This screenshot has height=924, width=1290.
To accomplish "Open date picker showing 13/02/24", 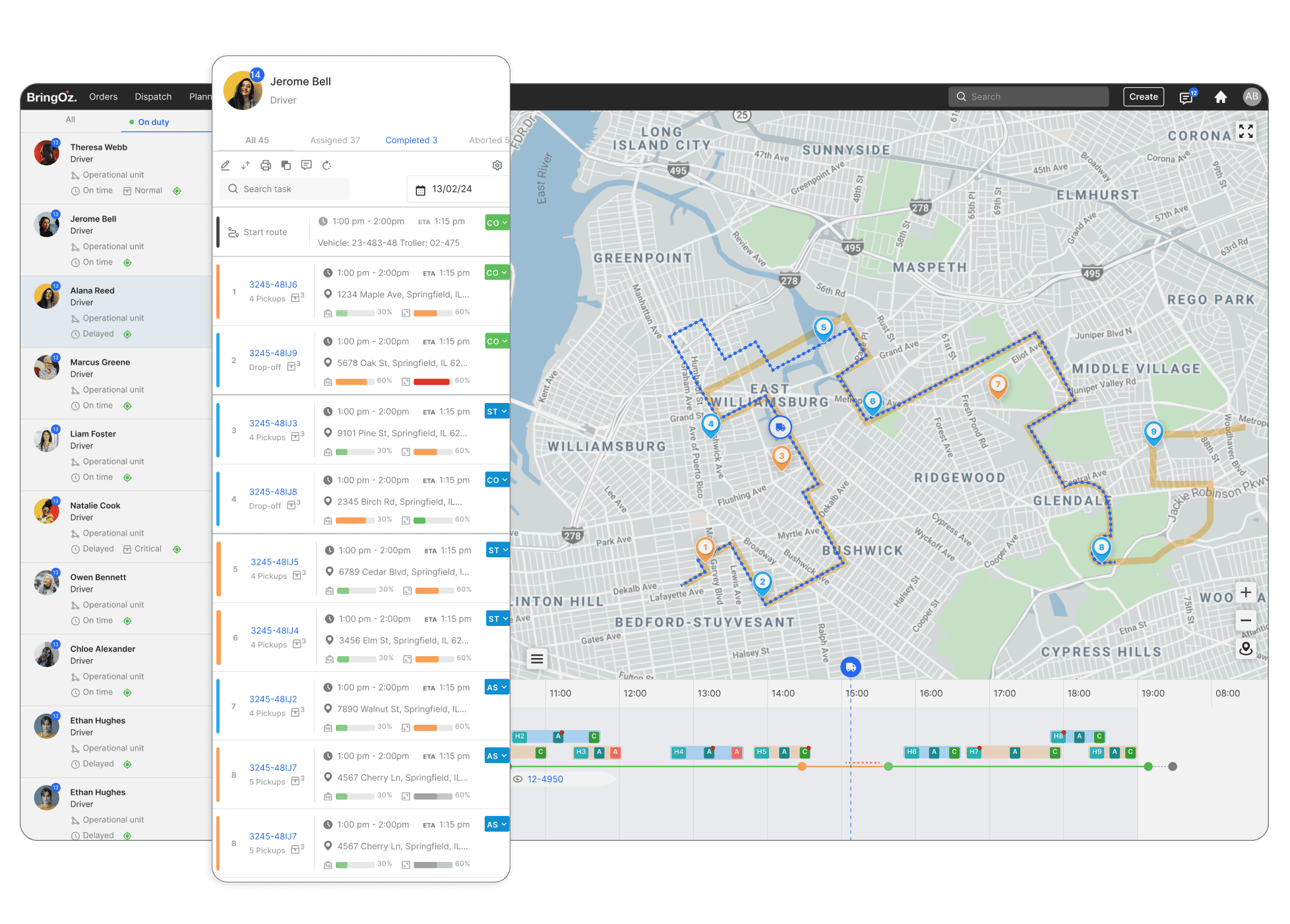I will 458,189.
